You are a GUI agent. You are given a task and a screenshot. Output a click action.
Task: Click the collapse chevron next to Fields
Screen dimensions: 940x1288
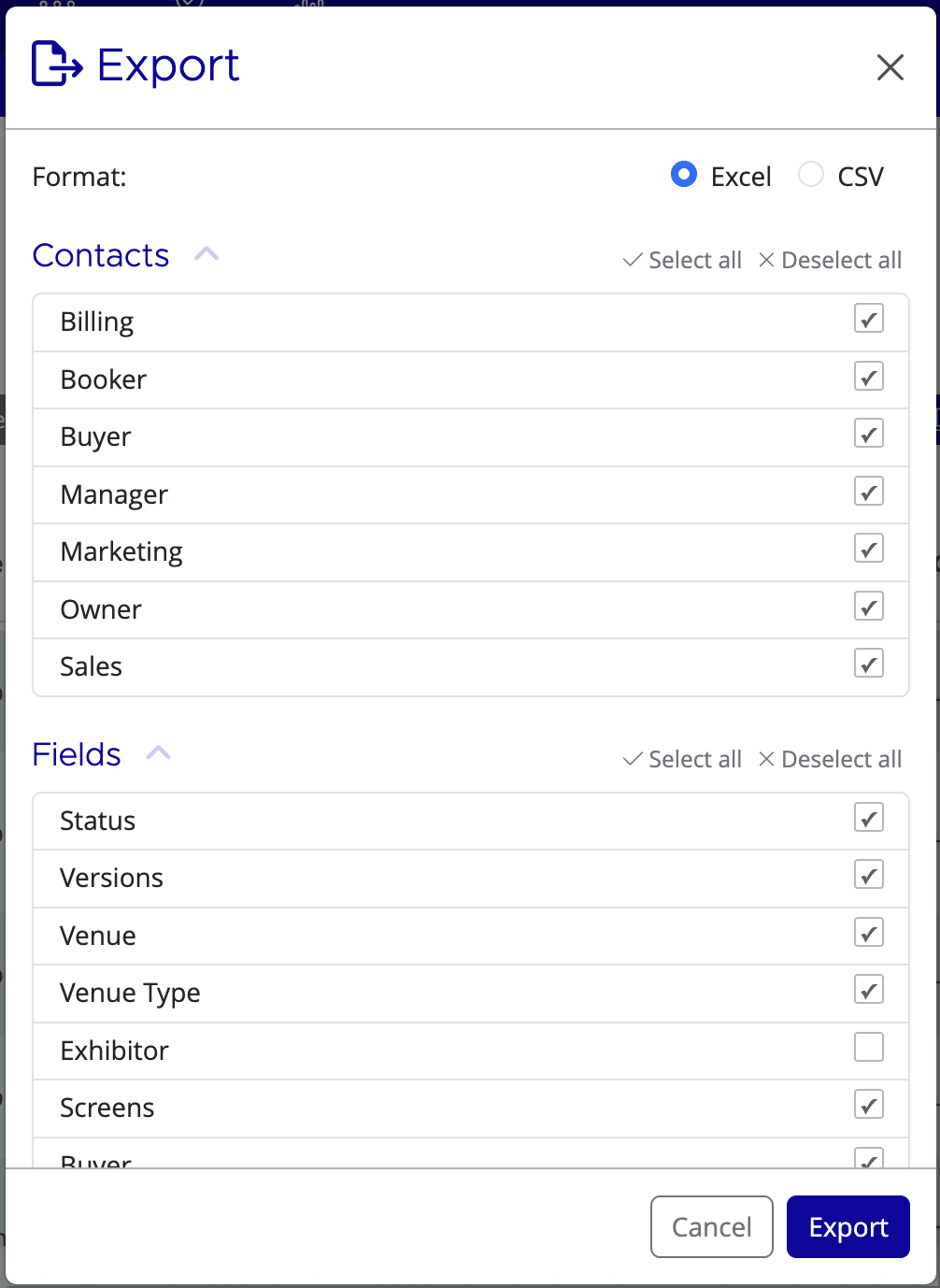[x=158, y=752]
